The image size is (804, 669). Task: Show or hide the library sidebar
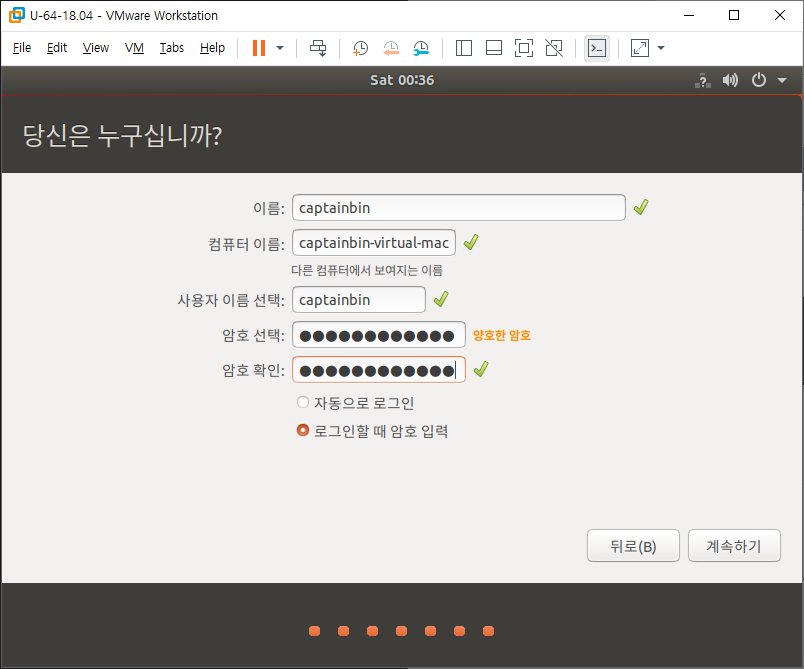coord(464,48)
